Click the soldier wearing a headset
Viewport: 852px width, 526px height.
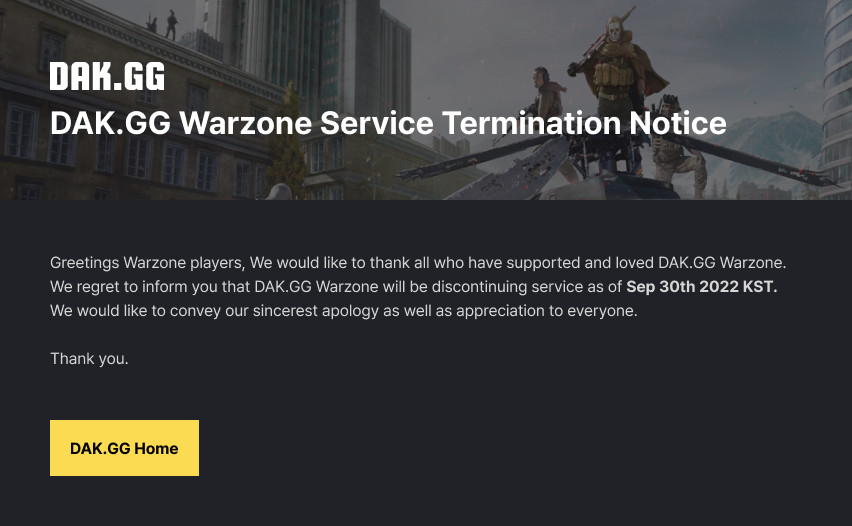(546, 101)
